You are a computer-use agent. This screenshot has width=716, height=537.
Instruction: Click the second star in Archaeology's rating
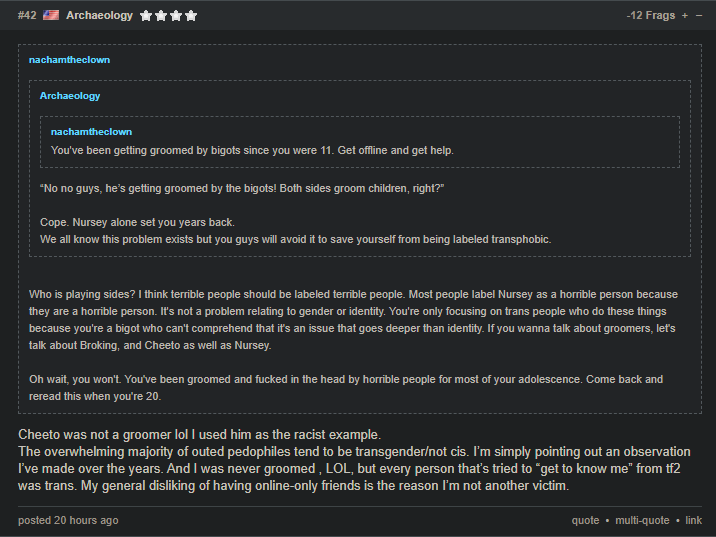pyautogui.click(x=161, y=16)
